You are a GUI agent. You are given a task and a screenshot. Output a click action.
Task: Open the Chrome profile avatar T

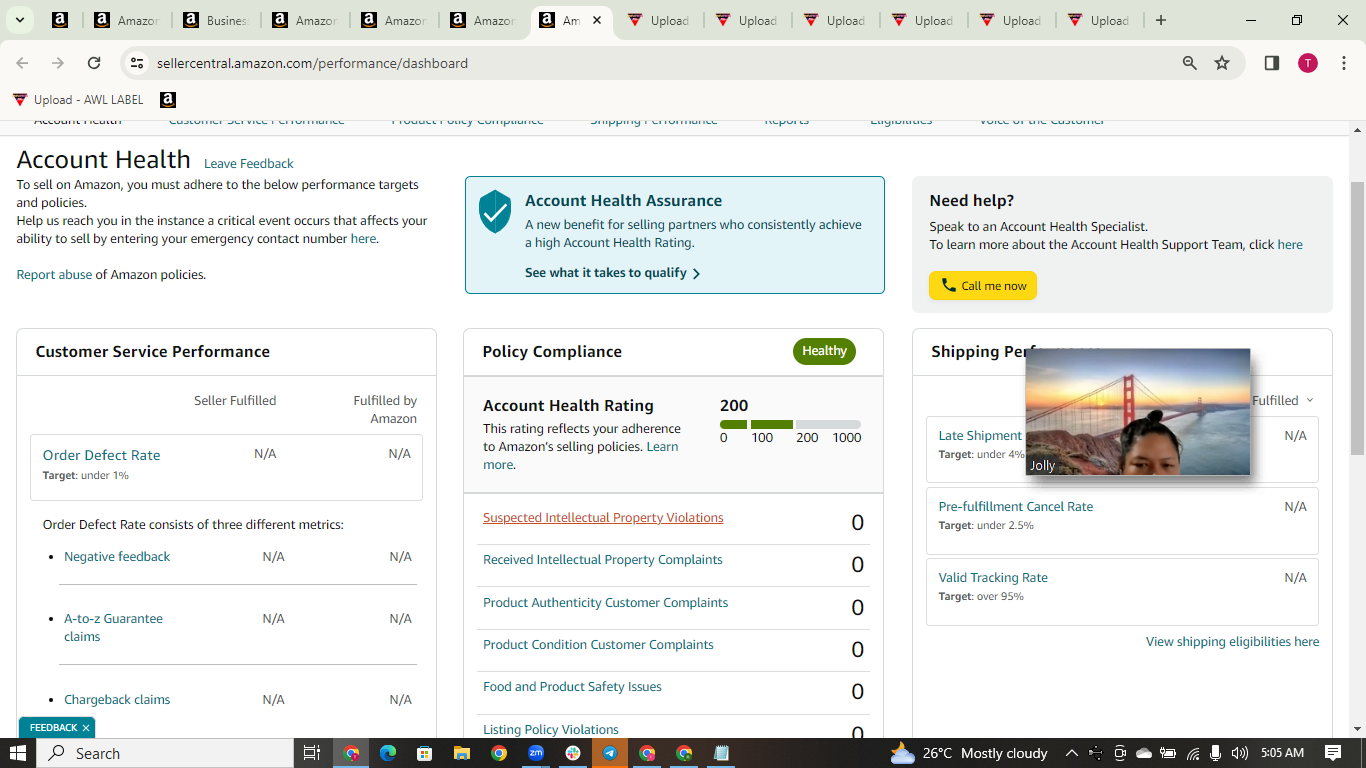[1308, 63]
